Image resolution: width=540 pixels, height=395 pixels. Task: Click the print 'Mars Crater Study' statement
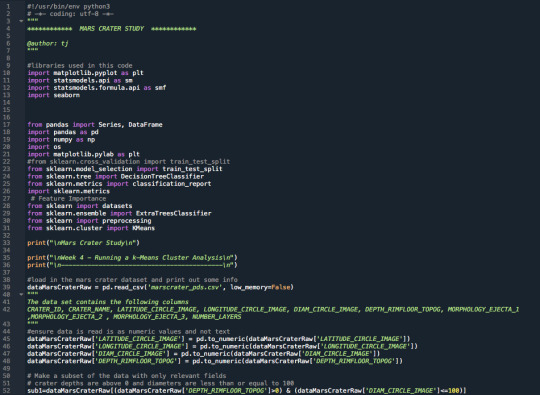click(83, 243)
